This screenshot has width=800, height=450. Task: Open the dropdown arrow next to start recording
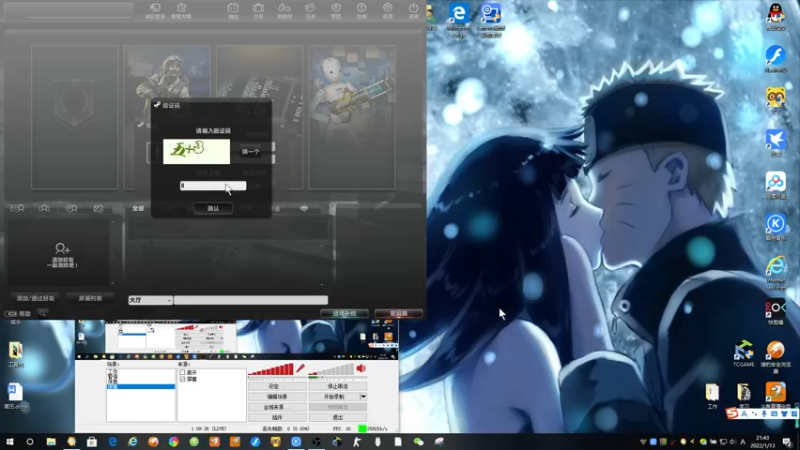363,396
